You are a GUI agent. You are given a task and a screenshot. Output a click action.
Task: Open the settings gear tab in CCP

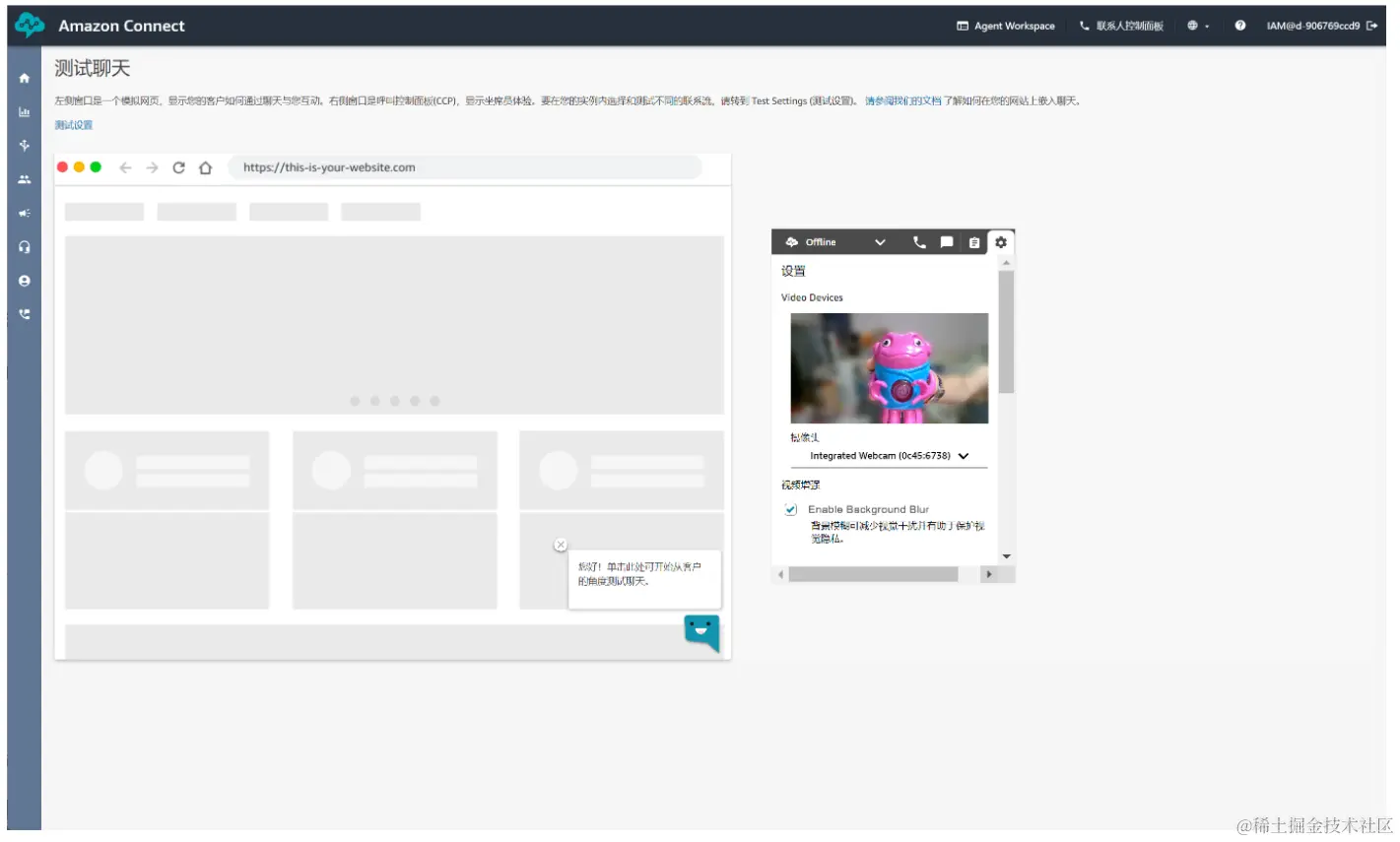[x=1001, y=242]
